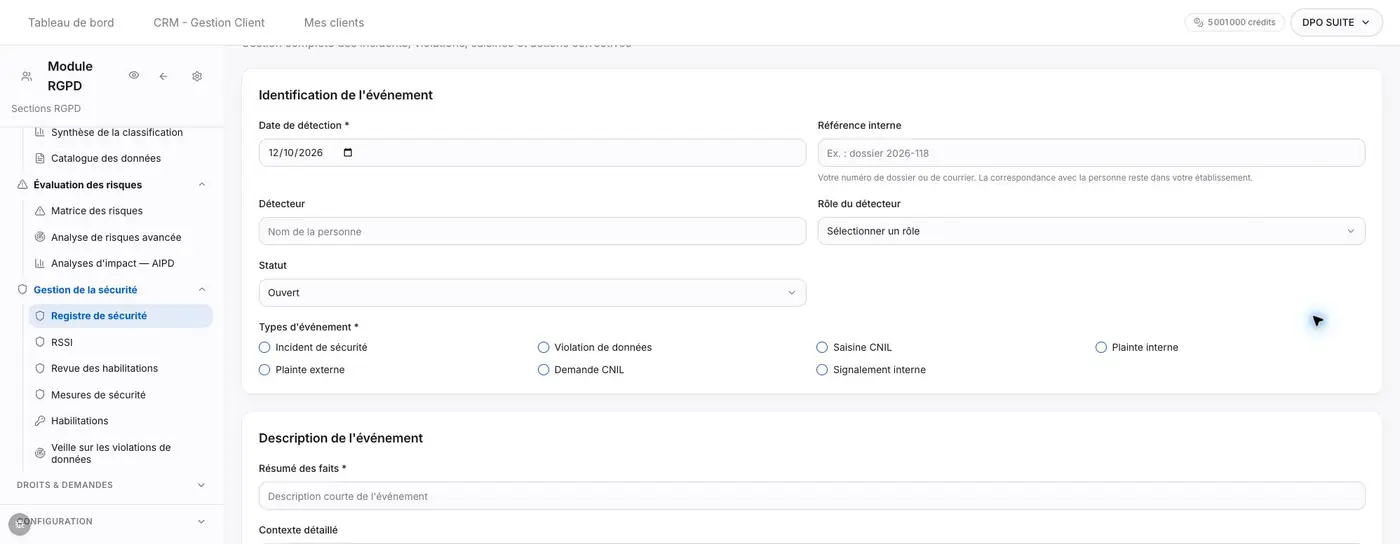Select Demande CNIL radio button

pos(543,370)
